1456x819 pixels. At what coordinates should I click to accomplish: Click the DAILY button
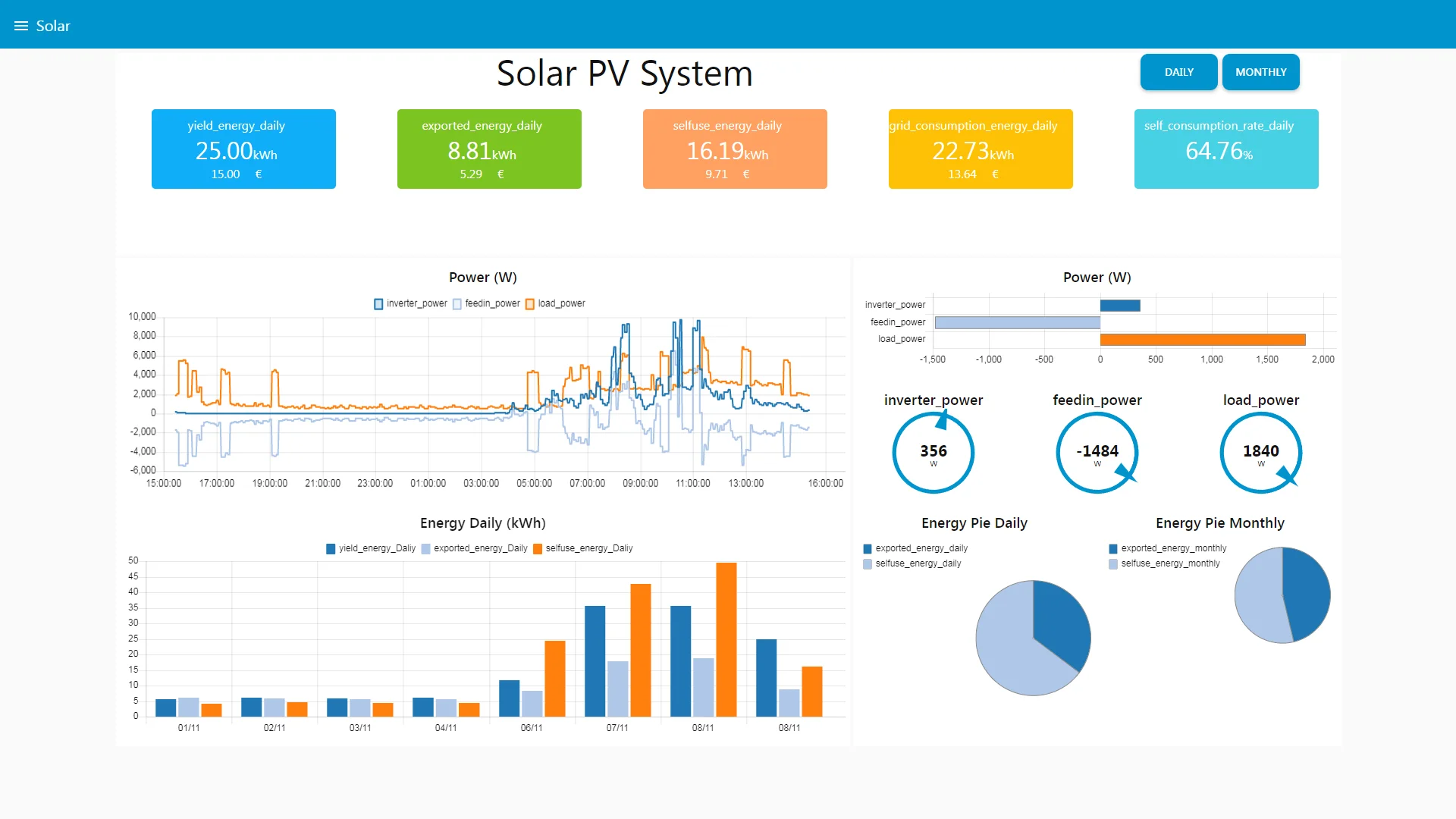click(1178, 72)
